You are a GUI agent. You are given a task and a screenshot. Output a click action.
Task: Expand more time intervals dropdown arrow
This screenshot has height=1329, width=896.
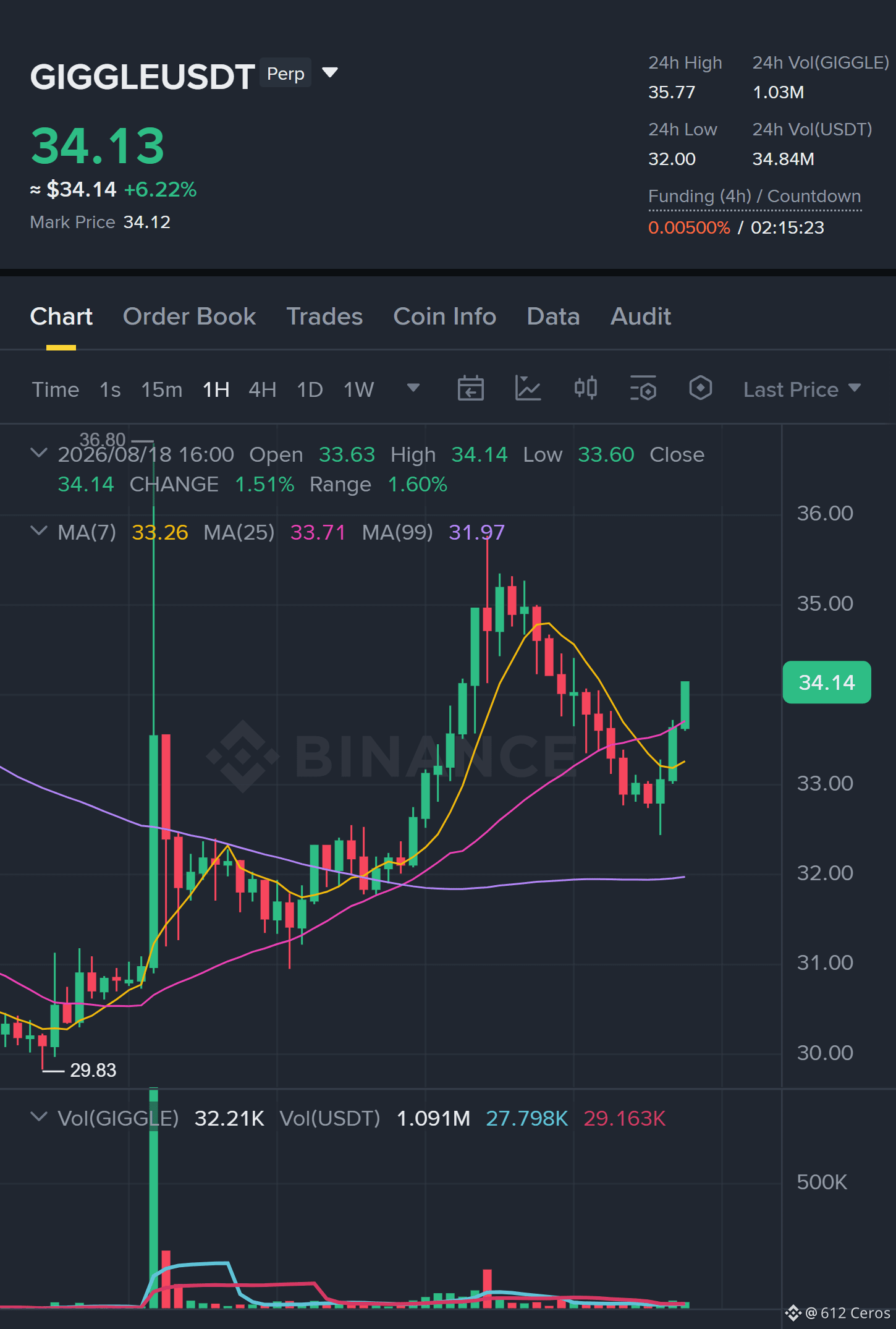pos(413,388)
